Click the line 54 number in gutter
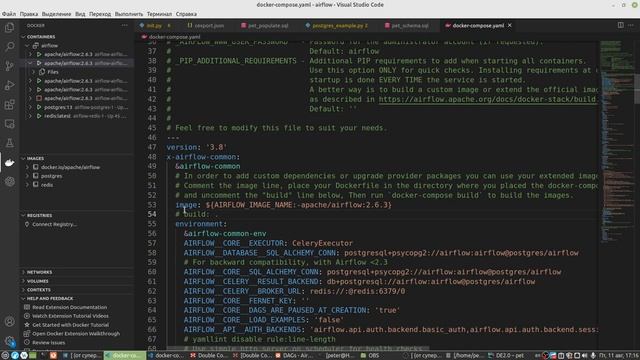640x360 pixels. 152,214
